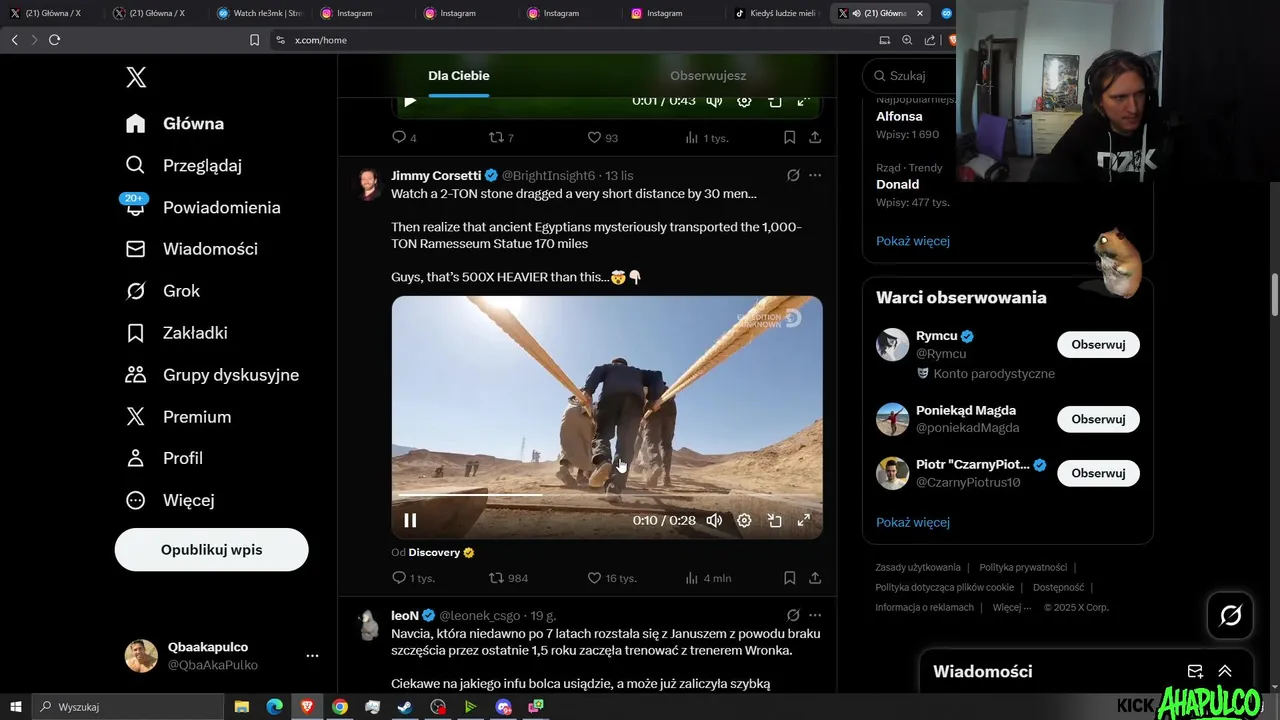Open Jimmy Corsetti profile avatar
Viewport: 1280px width, 720px height.
[x=369, y=184]
